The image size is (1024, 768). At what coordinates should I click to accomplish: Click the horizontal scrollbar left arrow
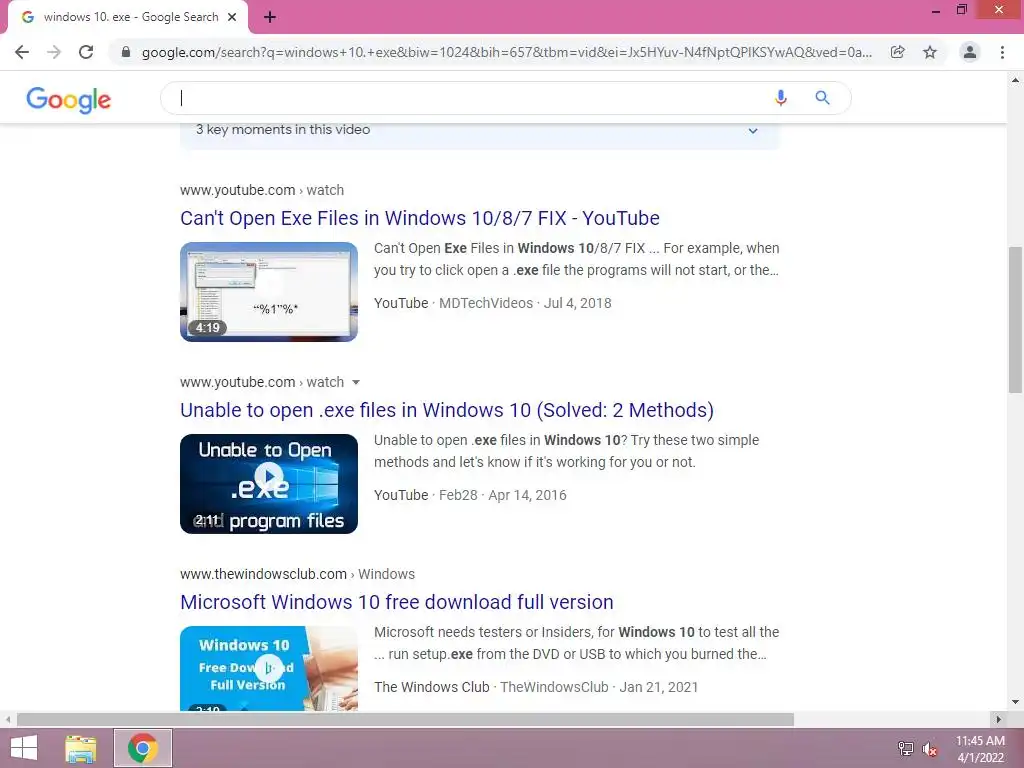click(7, 720)
